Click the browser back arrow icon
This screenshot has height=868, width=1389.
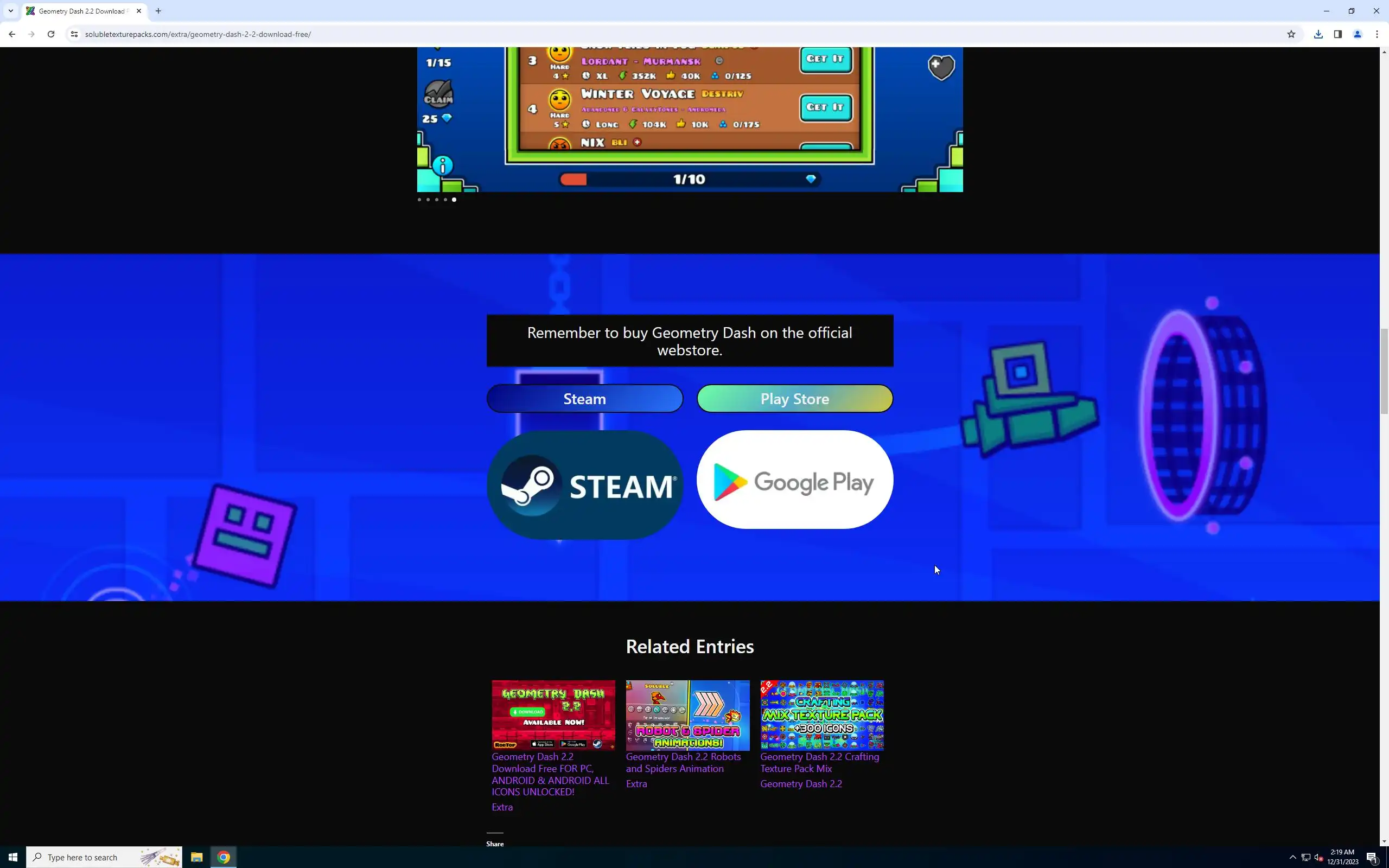tap(12, 34)
